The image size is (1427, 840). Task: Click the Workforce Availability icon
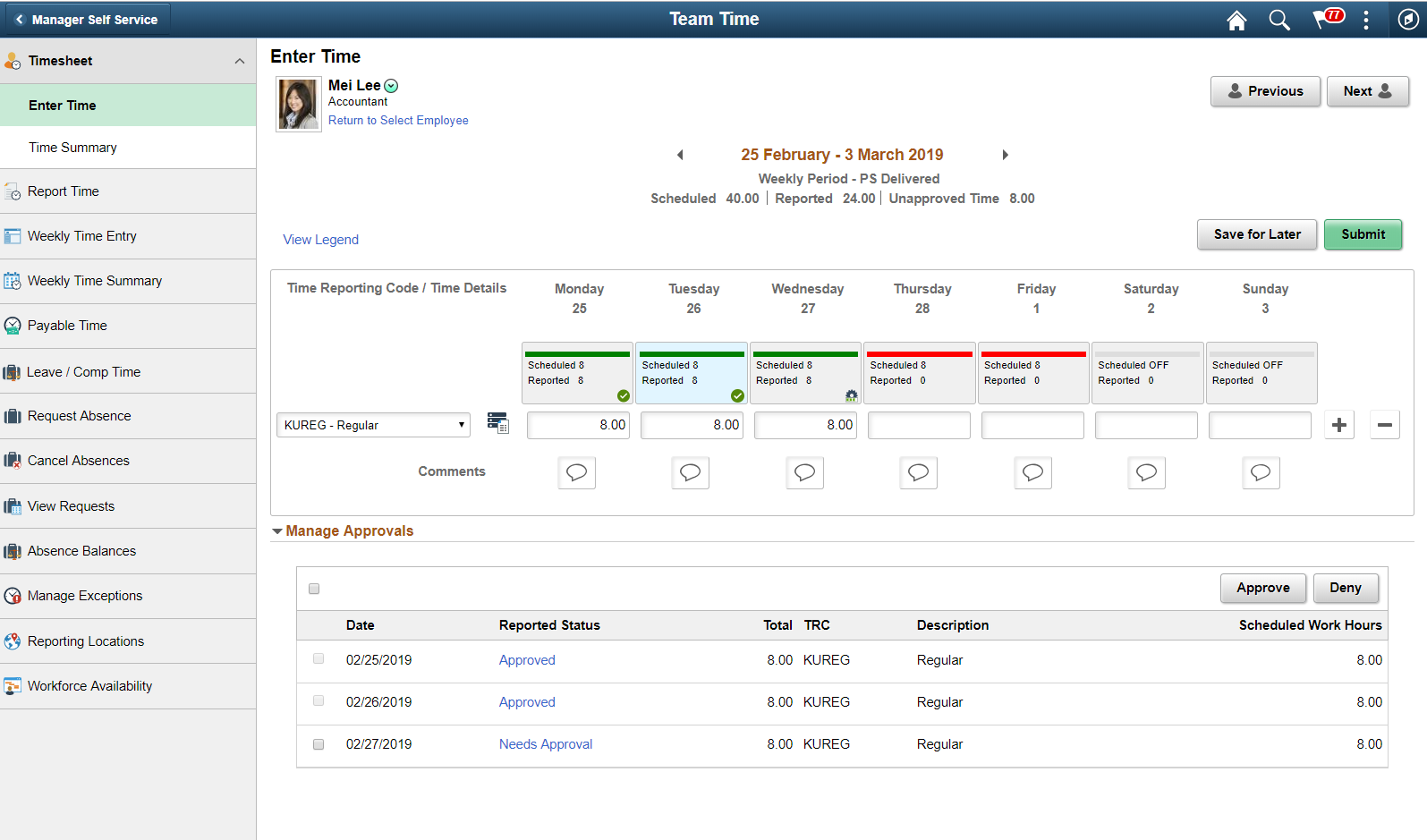pyautogui.click(x=13, y=686)
